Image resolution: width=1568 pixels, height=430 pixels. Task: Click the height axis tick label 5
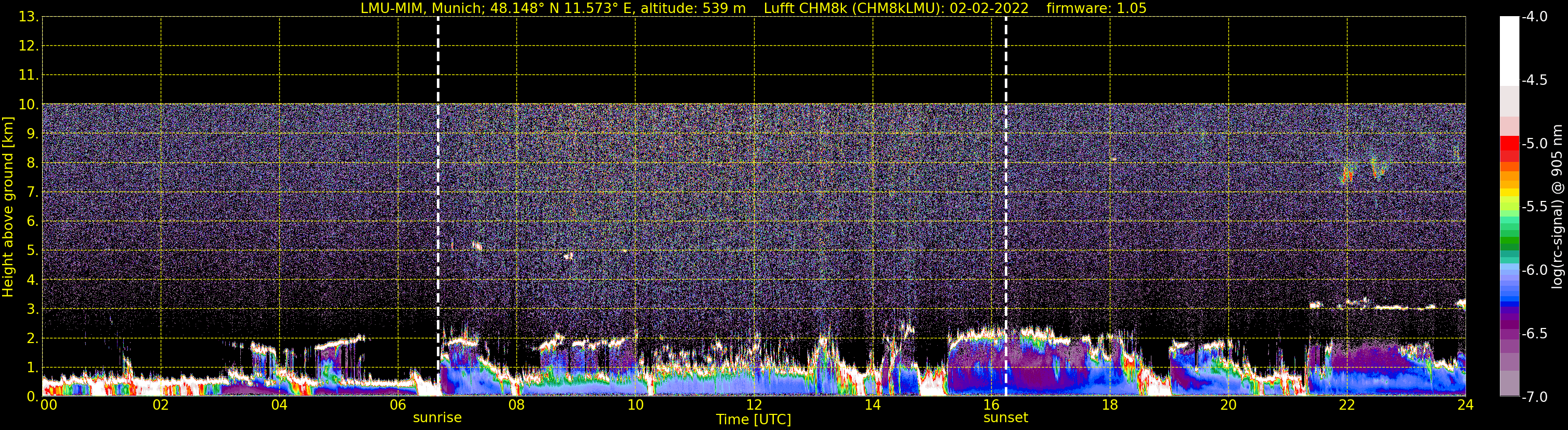click(x=32, y=251)
